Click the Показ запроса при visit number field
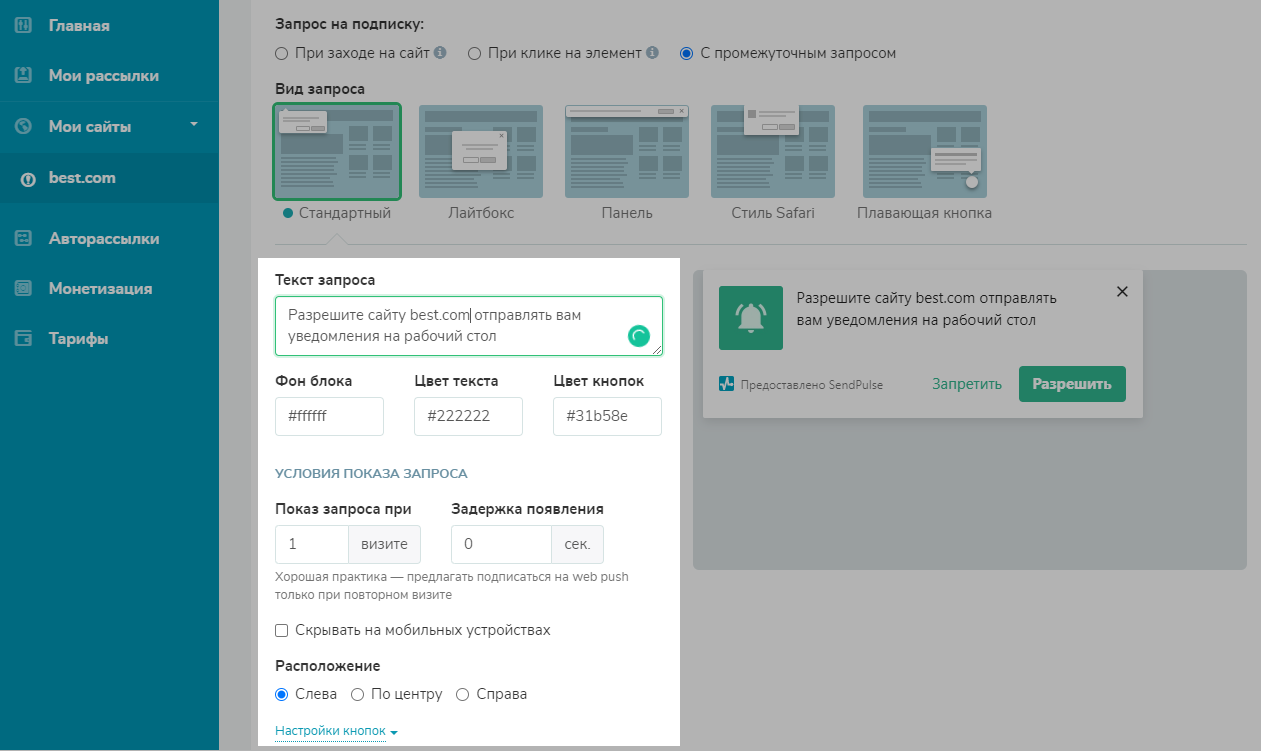The width and height of the screenshot is (1261, 751). tap(311, 545)
